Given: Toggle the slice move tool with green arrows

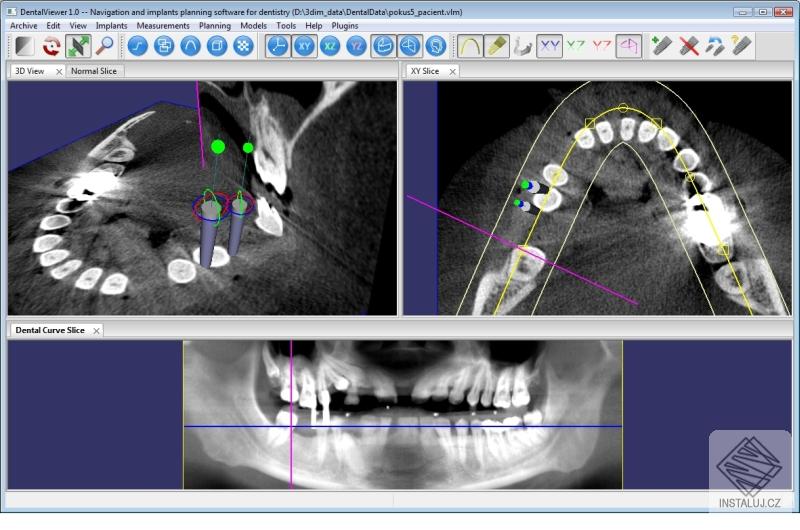Looking at the screenshot, I should 78,46.
